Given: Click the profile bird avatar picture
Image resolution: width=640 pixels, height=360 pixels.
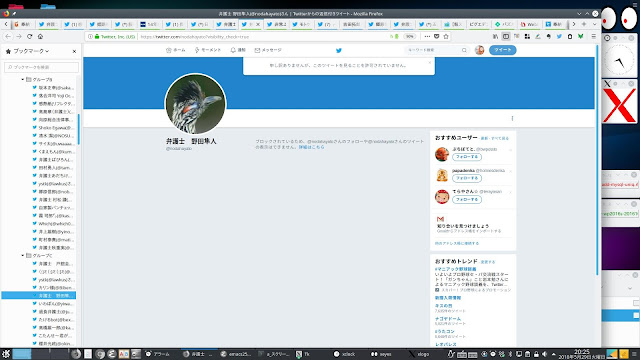Looking at the screenshot, I should [x=196, y=104].
